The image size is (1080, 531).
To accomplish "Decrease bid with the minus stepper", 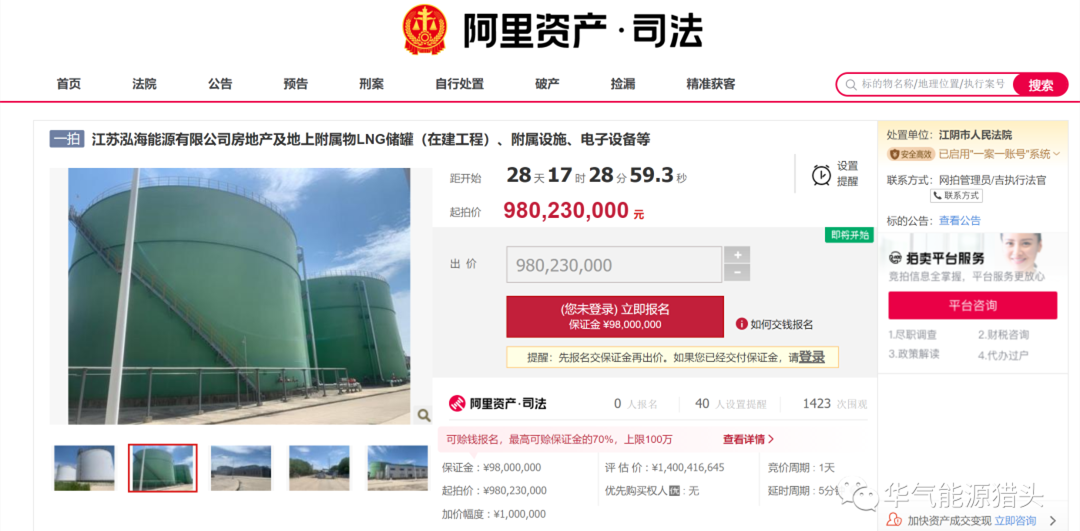I will (x=737, y=273).
